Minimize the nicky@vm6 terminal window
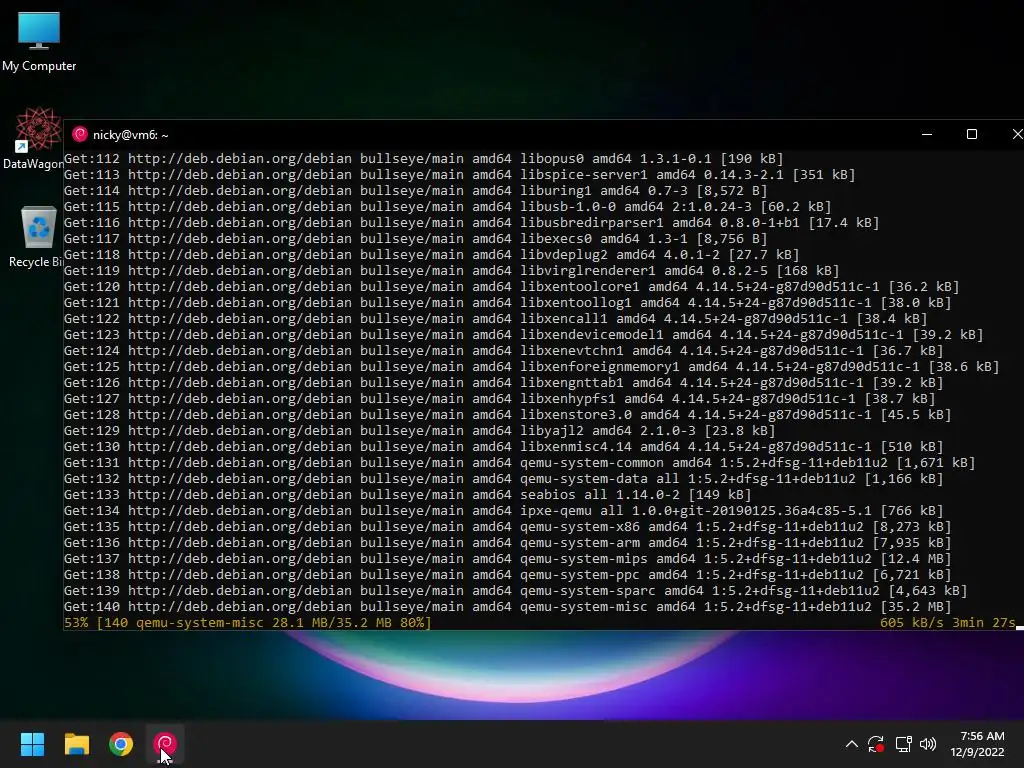This screenshot has height=768, width=1024. [x=927, y=135]
